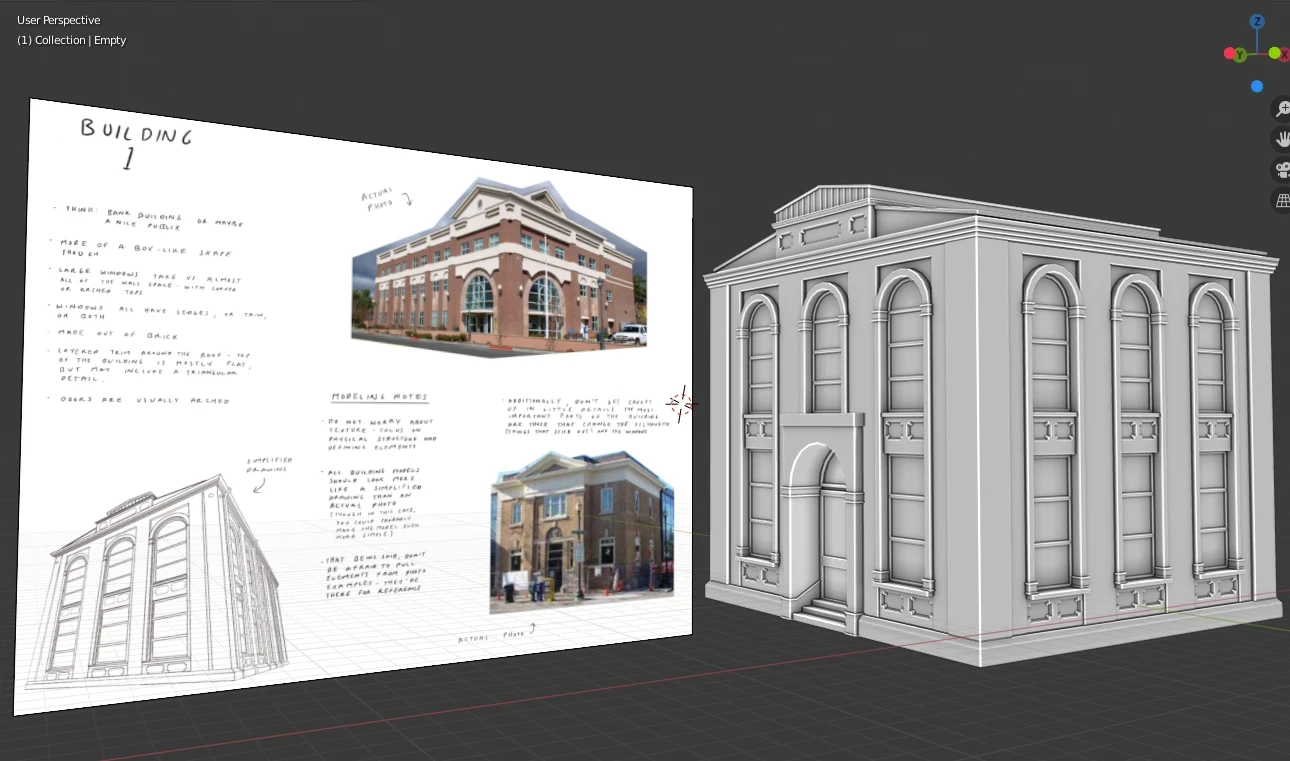Screen dimensions: 1290x761
Task: Click the magnifier zoom view icon
Action: click(x=1281, y=109)
